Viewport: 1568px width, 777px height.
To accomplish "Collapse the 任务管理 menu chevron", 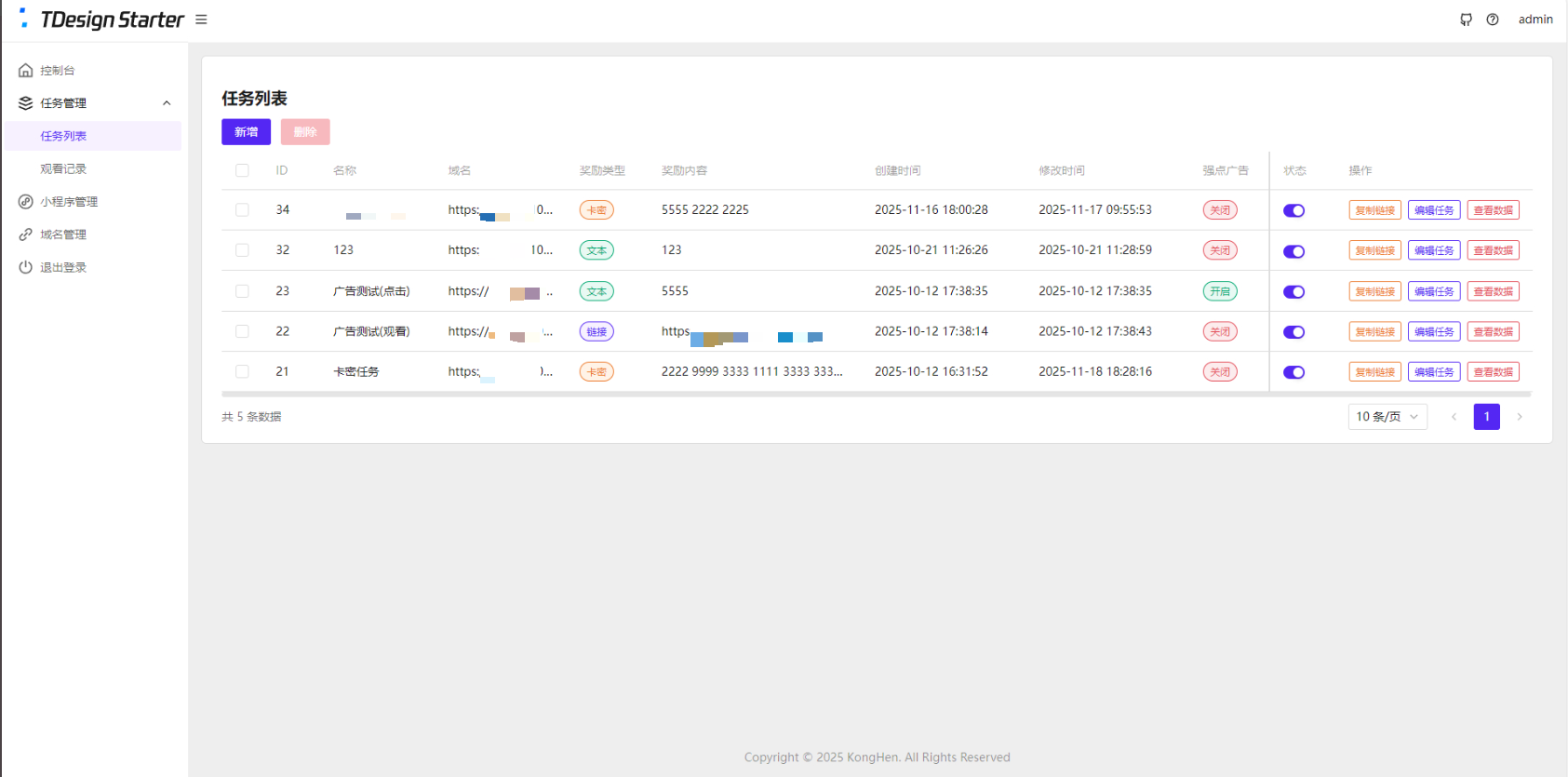I will click(167, 103).
